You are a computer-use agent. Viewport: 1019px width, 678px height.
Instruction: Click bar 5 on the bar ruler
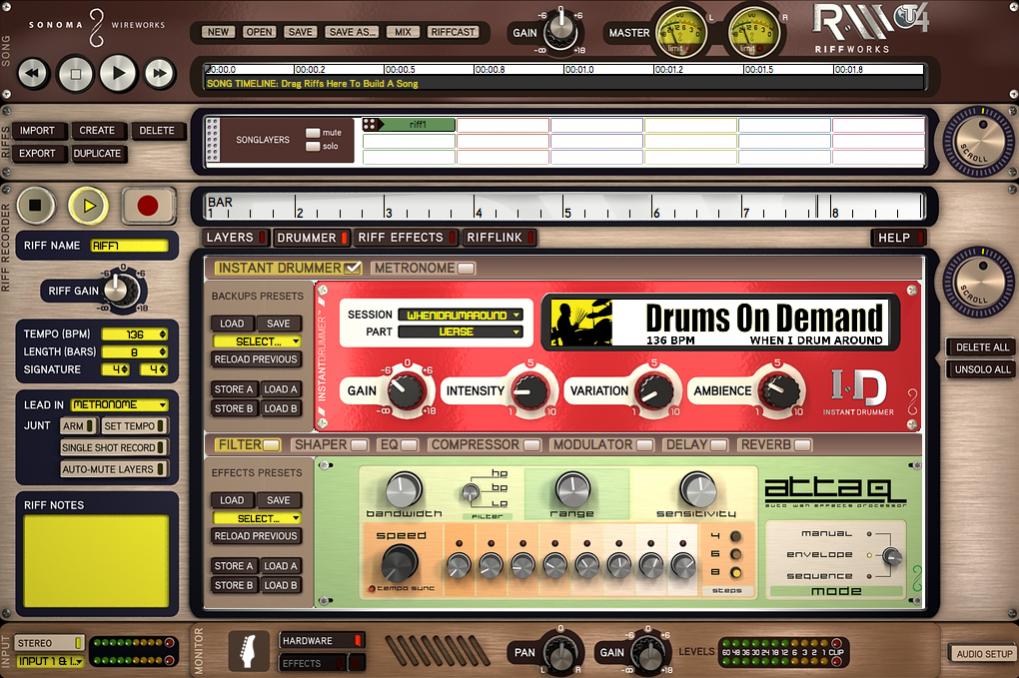click(567, 213)
